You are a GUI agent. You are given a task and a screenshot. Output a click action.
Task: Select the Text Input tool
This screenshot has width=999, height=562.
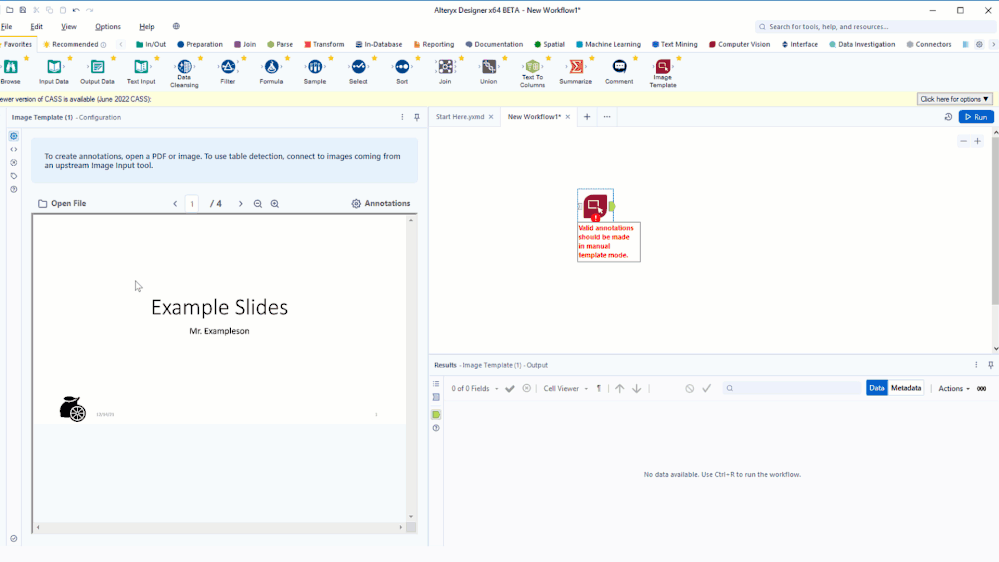point(141,71)
